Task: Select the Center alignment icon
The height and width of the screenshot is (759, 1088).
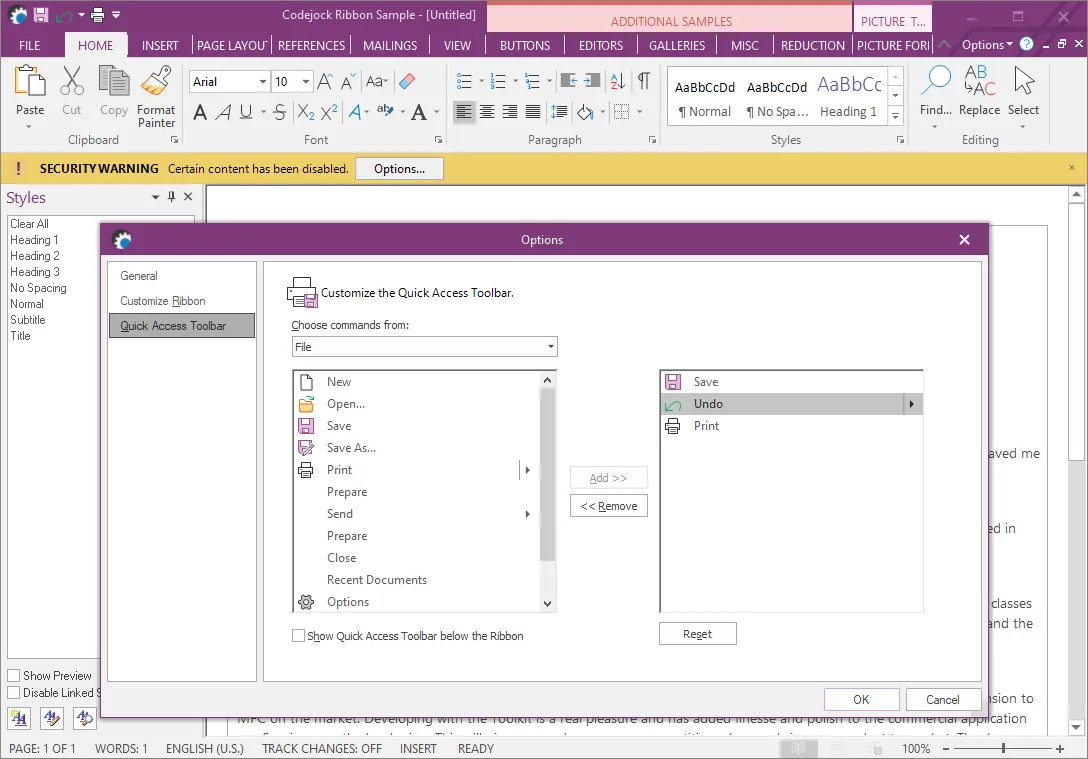Action: 487,112
